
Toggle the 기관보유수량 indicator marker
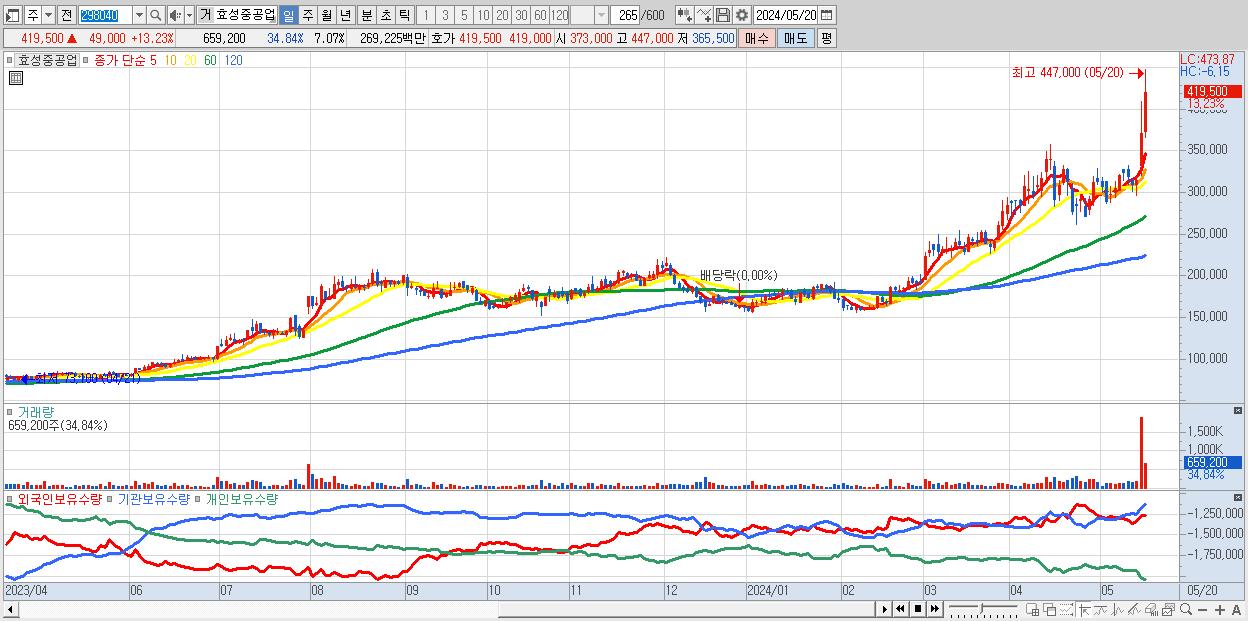112,498
